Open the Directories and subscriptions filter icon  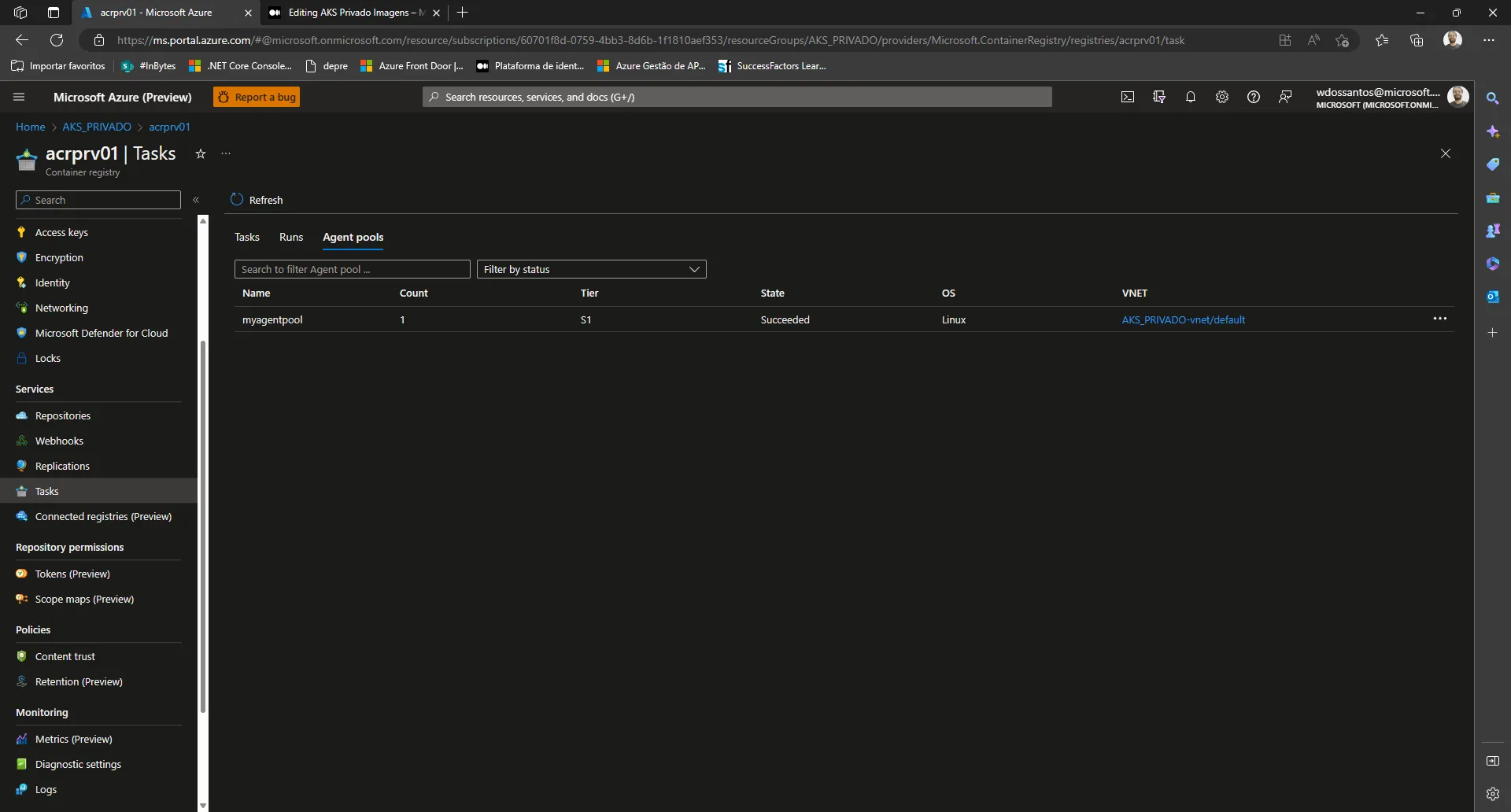[x=1159, y=97]
